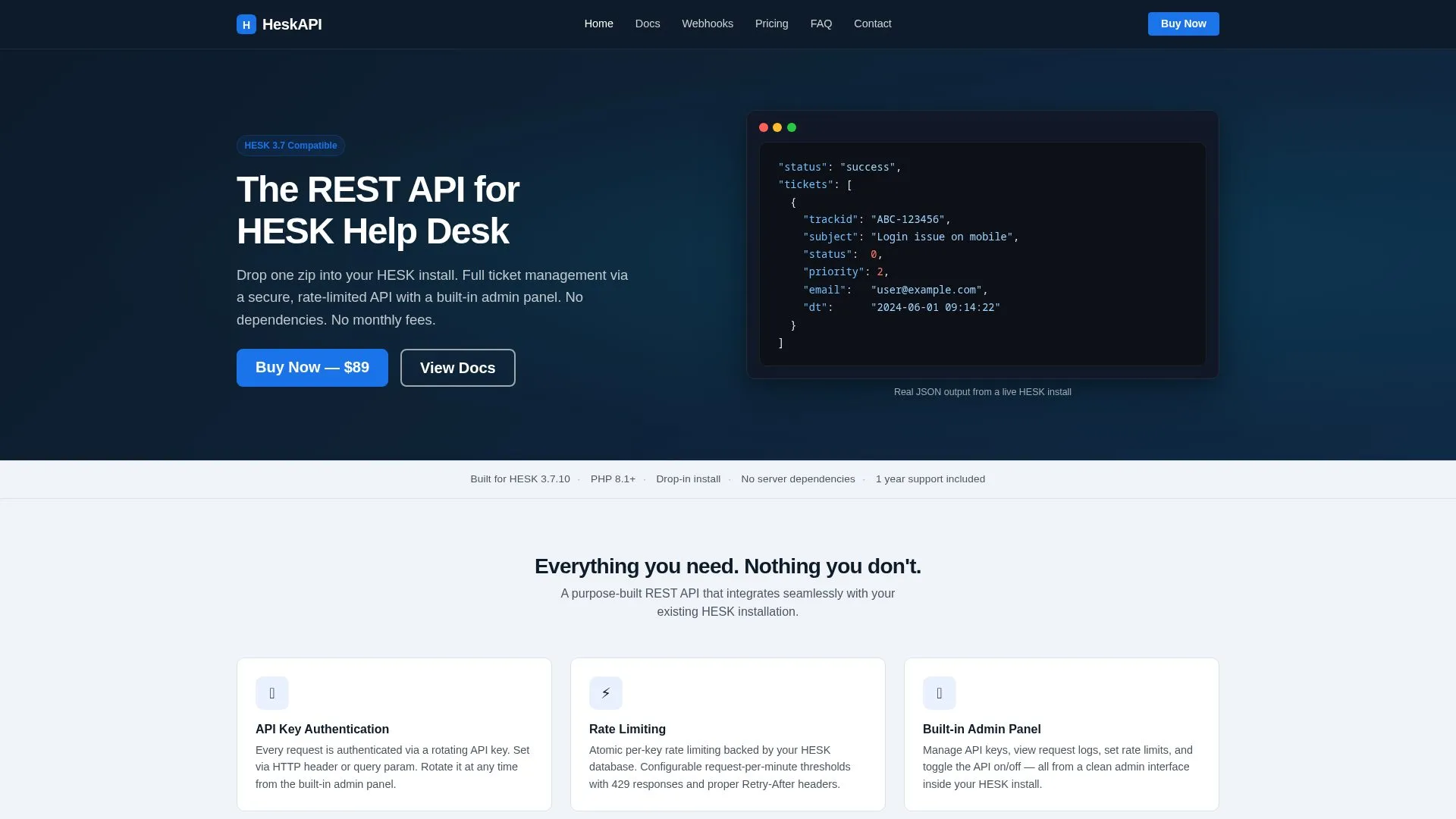This screenshot has width=1456, height=819.
Task: Click the "status": "success" code line
Action: coord(839,167)
